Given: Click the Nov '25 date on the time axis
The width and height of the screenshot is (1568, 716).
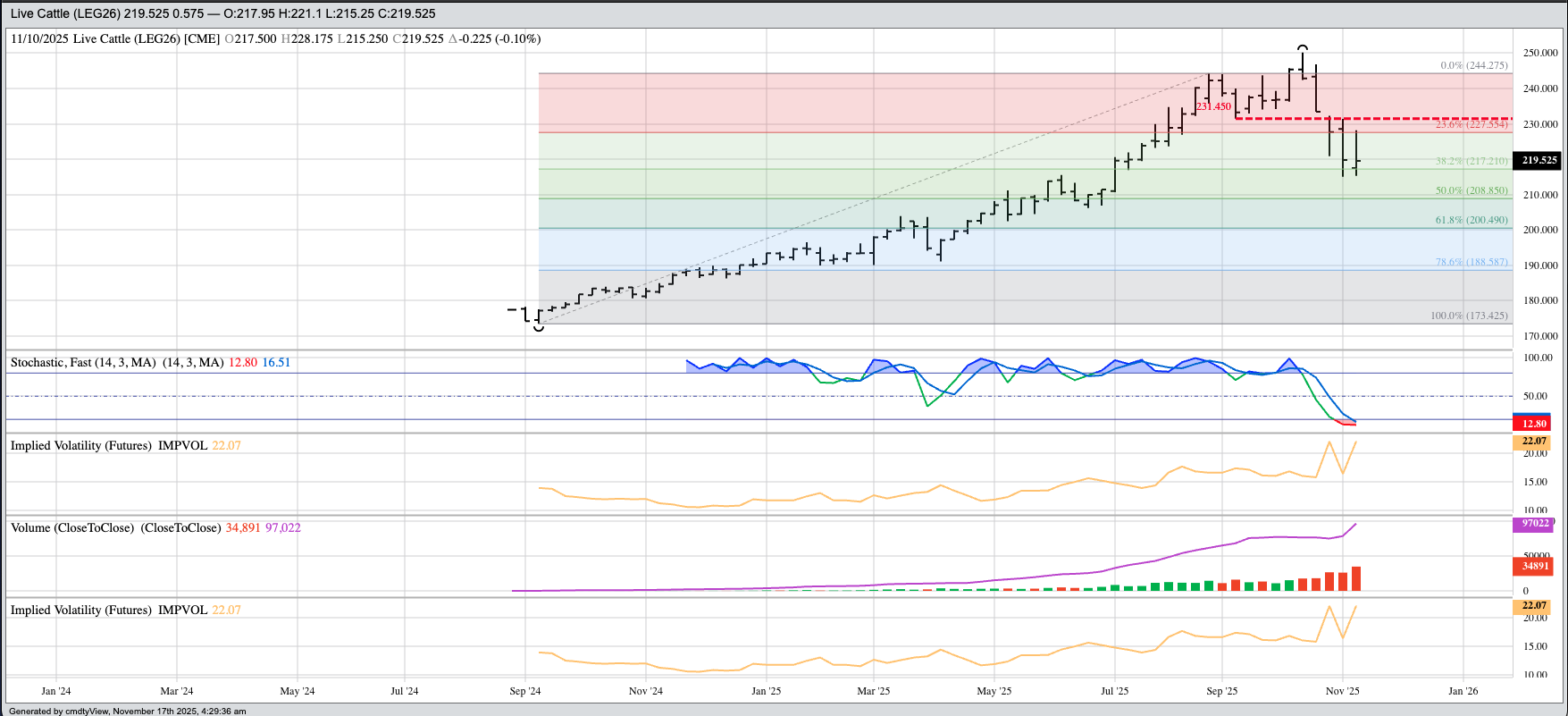Looking at the screenshot, I should pyautogui.click(x=1342, y=691).
